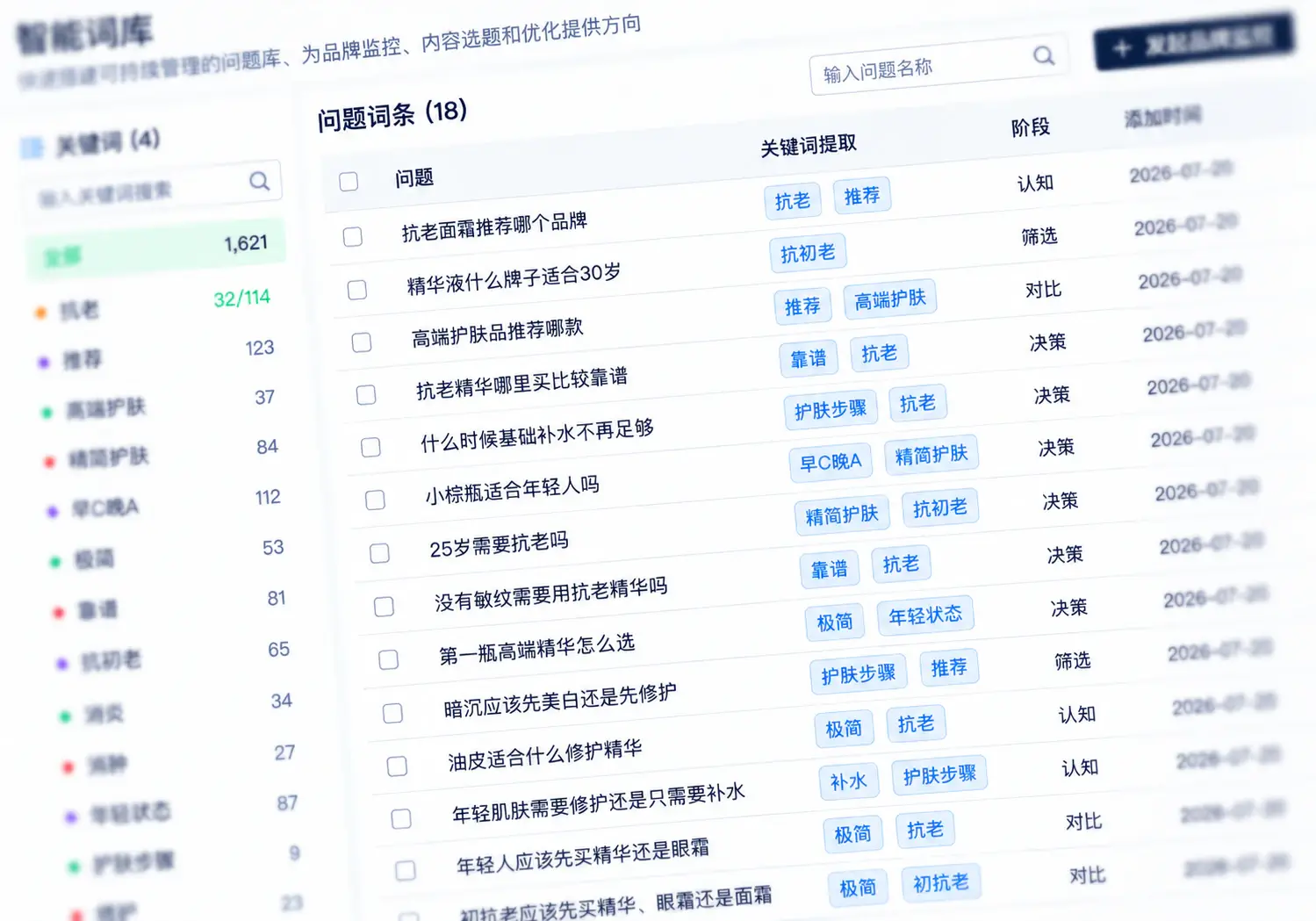This screenshot has width=1316, height=921.
Task: Toggle the select-all checkbox beside 问题 header
Action: [x=349, y=181]
